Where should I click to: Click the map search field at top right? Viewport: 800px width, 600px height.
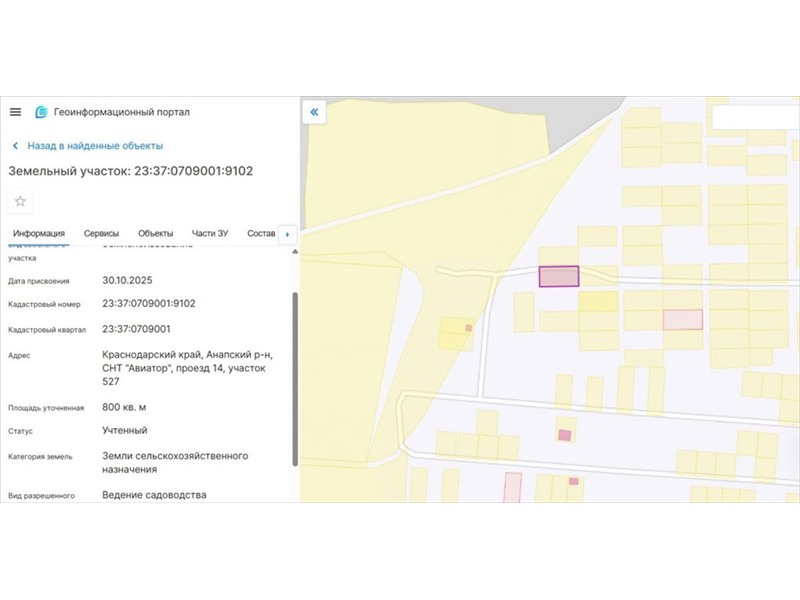(x=755, y=117)
